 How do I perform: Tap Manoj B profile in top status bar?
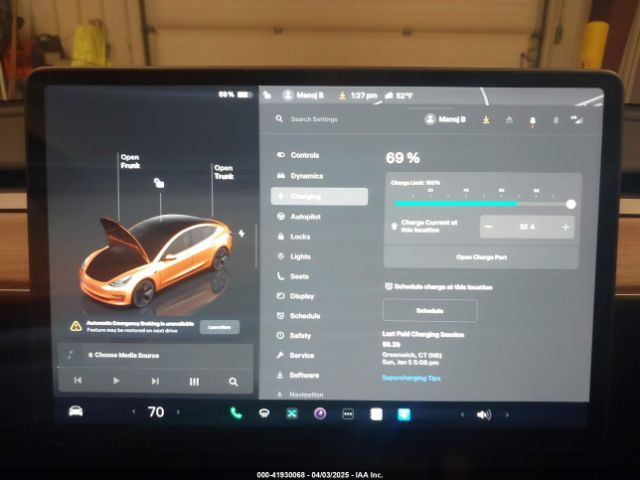pyautogui.click(x=303, y=95)
